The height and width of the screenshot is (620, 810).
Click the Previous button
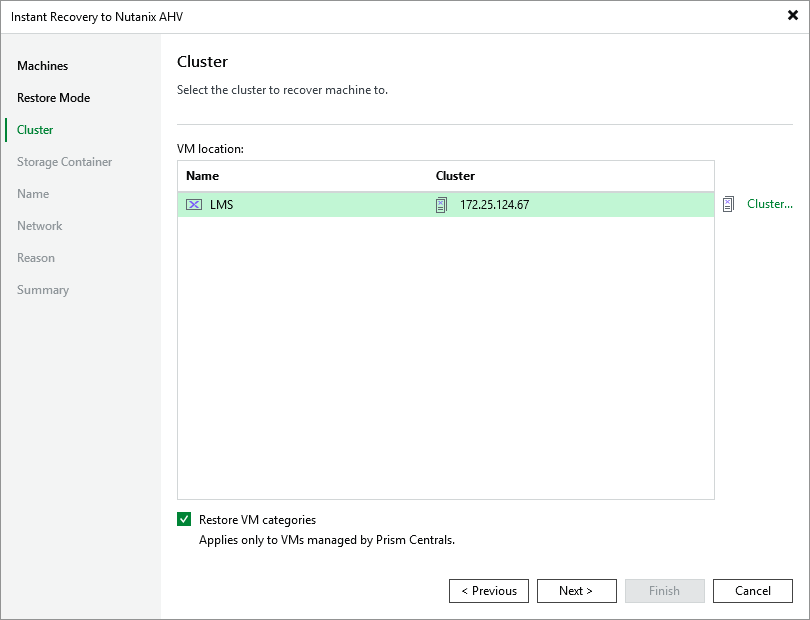coord(488,590)
